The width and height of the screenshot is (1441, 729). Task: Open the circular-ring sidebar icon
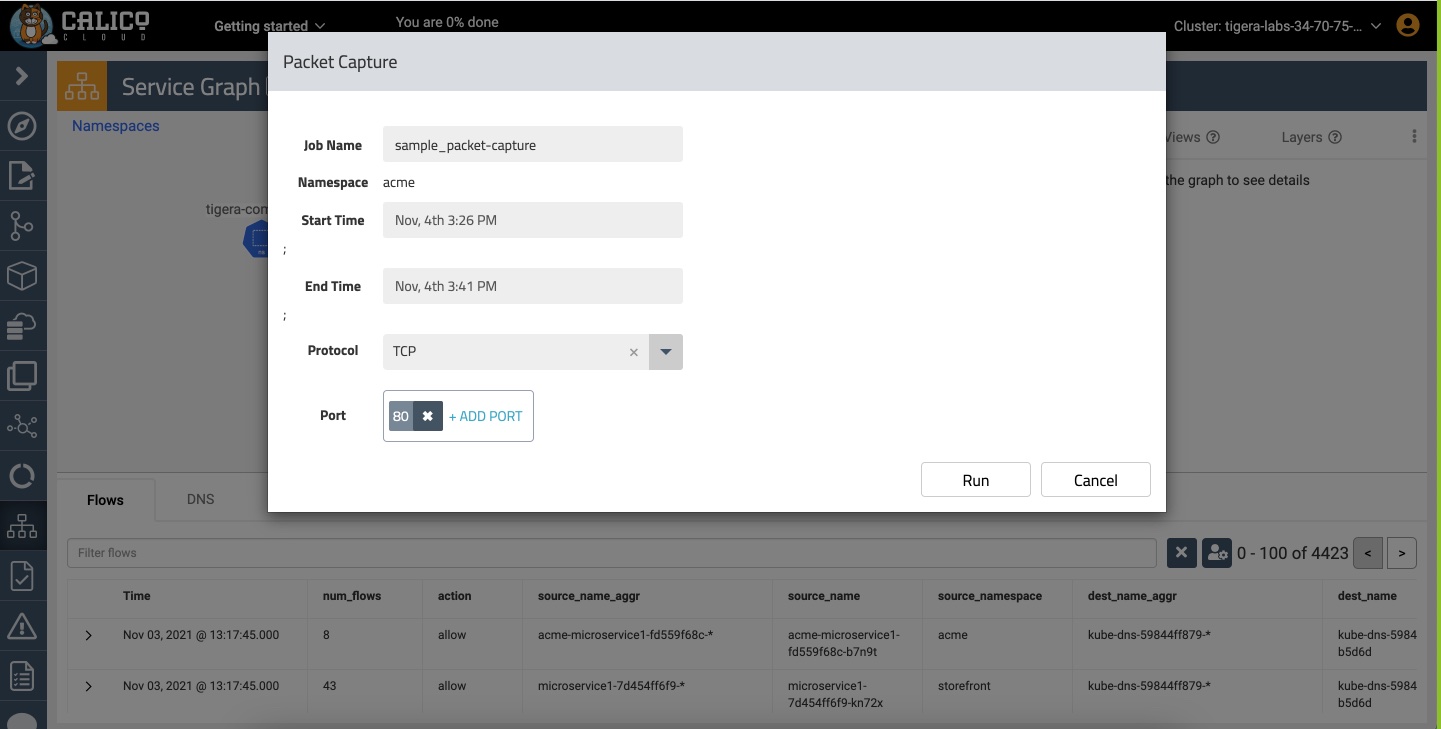22,476
